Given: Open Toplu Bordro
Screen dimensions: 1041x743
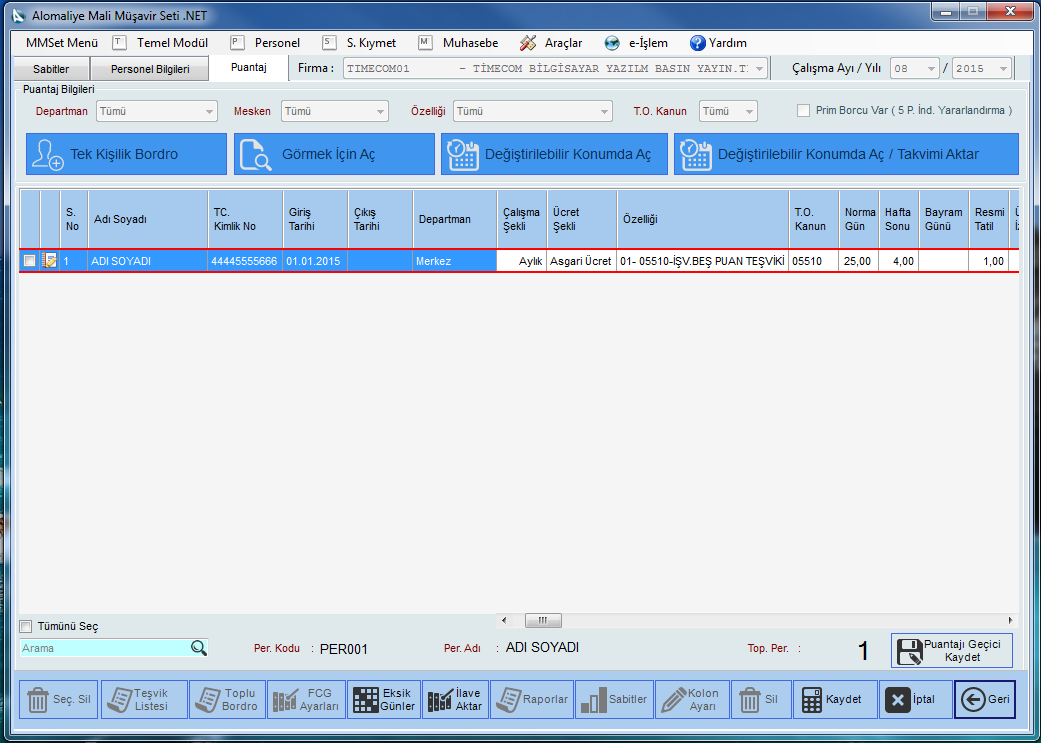Looking at the screenshot, I should 227,699.
